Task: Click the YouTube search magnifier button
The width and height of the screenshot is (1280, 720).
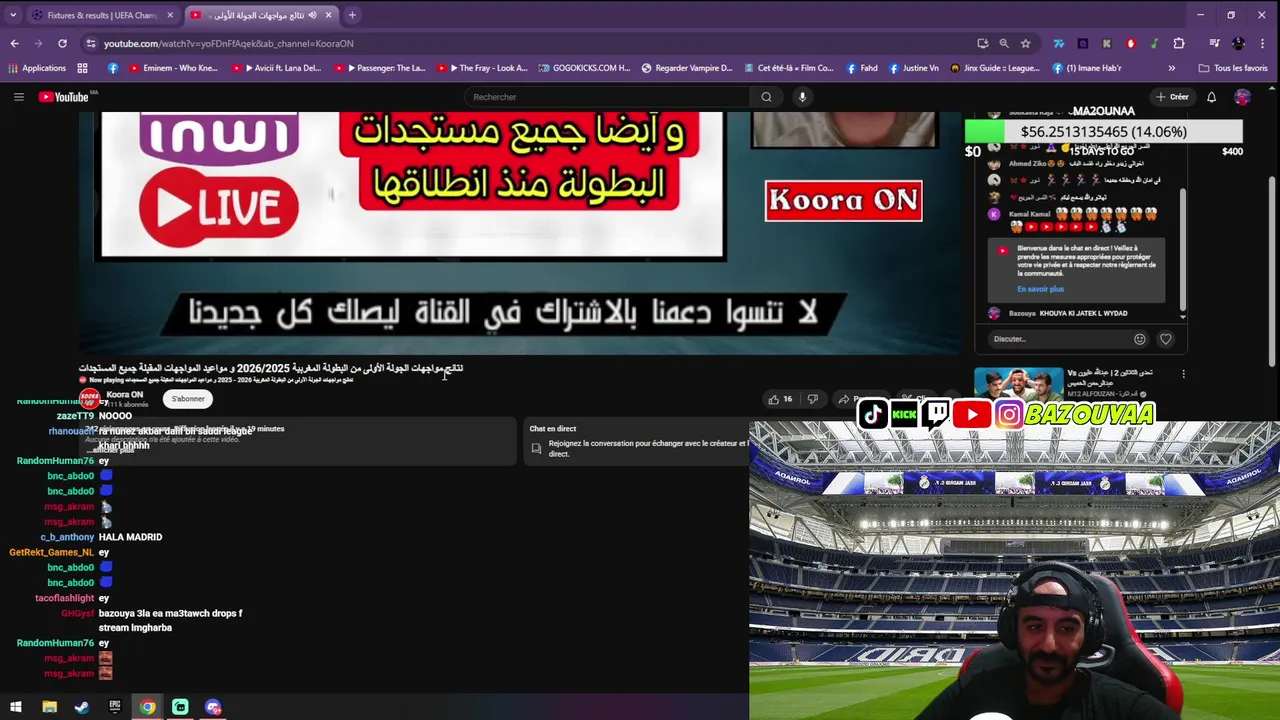Action: [x=766, y=97]
